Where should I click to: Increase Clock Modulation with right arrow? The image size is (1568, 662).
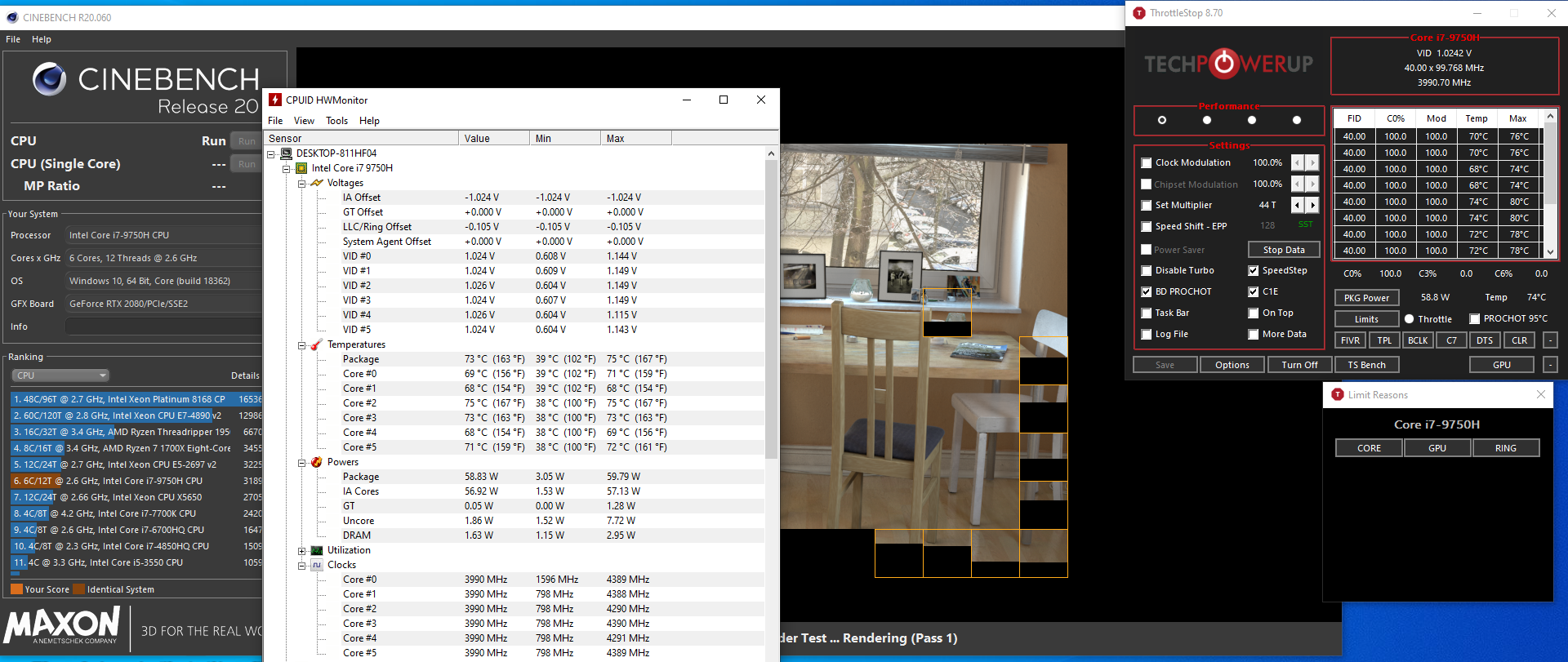(x=1312, y=162)
